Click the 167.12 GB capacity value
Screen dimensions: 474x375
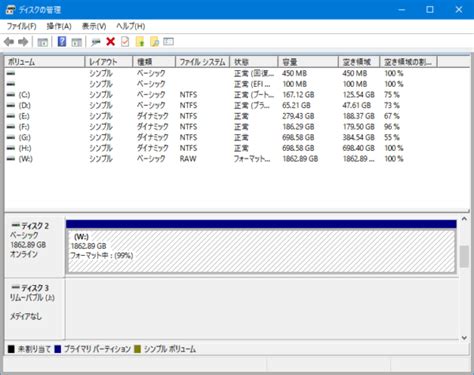[298, 95]
